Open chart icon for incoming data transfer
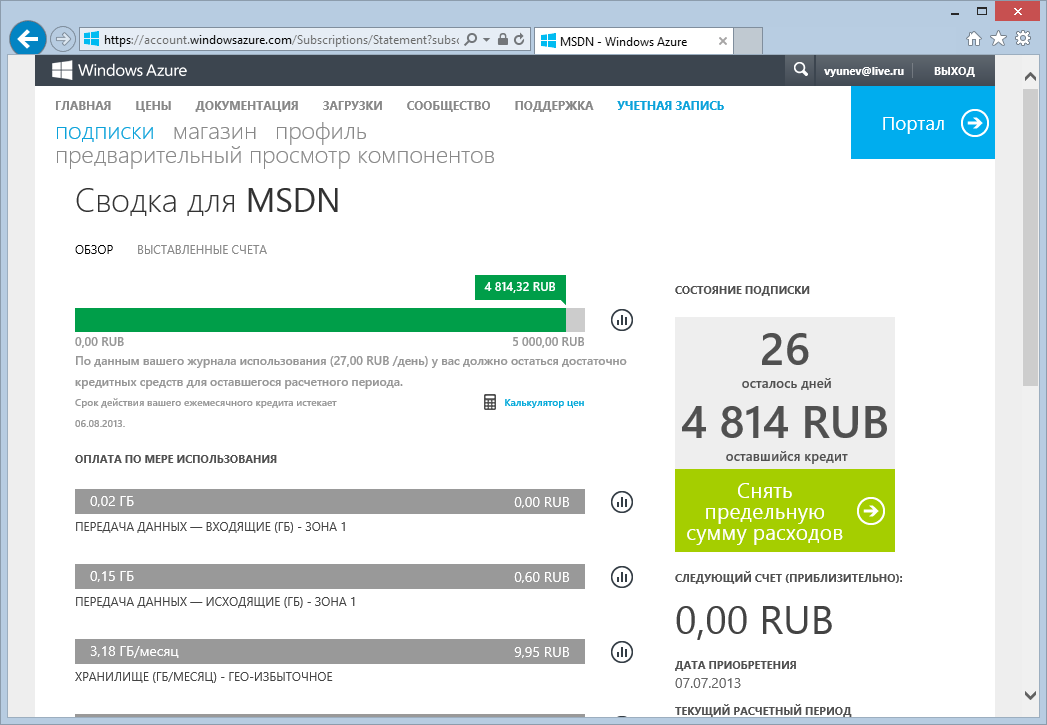This screenshot has width=1047, height=725. pos(622,501)
